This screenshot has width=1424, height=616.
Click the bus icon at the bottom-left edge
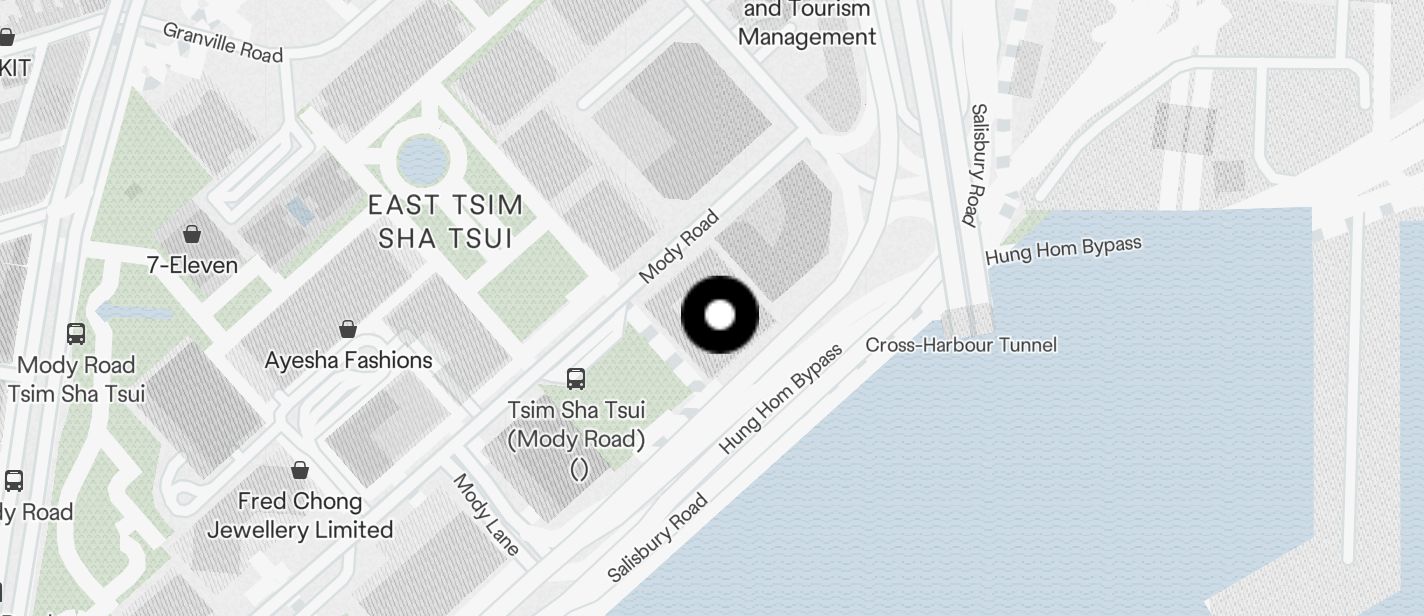[14, 480]
